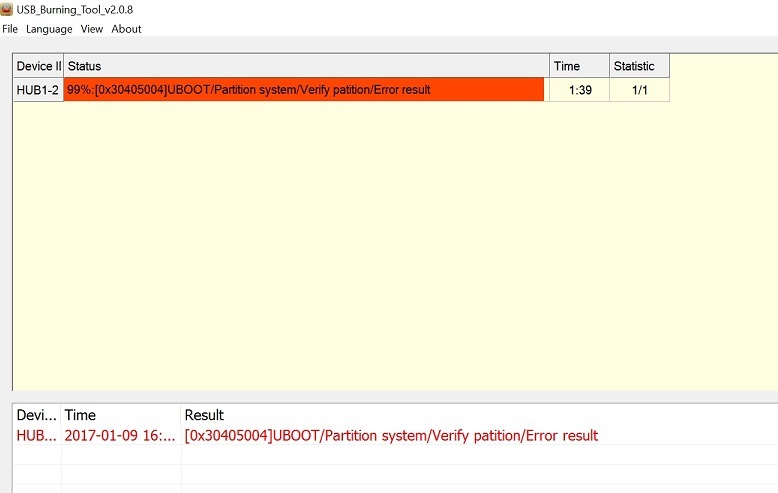Screen dimensions: 778x493
Task: Click the log result error message text
Action: coord(391,435)
